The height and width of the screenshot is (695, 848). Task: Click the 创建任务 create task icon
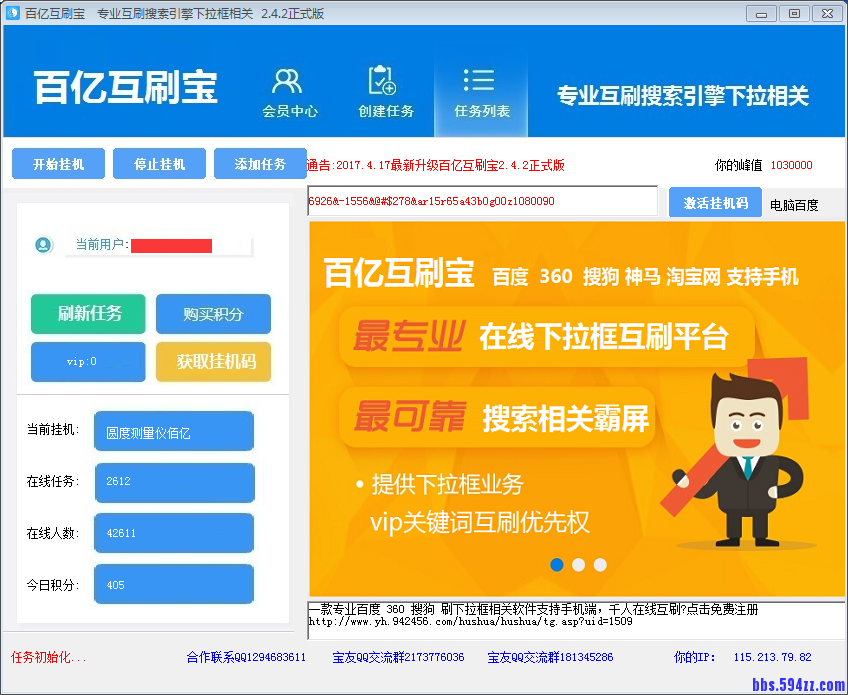tap(385, 92)
